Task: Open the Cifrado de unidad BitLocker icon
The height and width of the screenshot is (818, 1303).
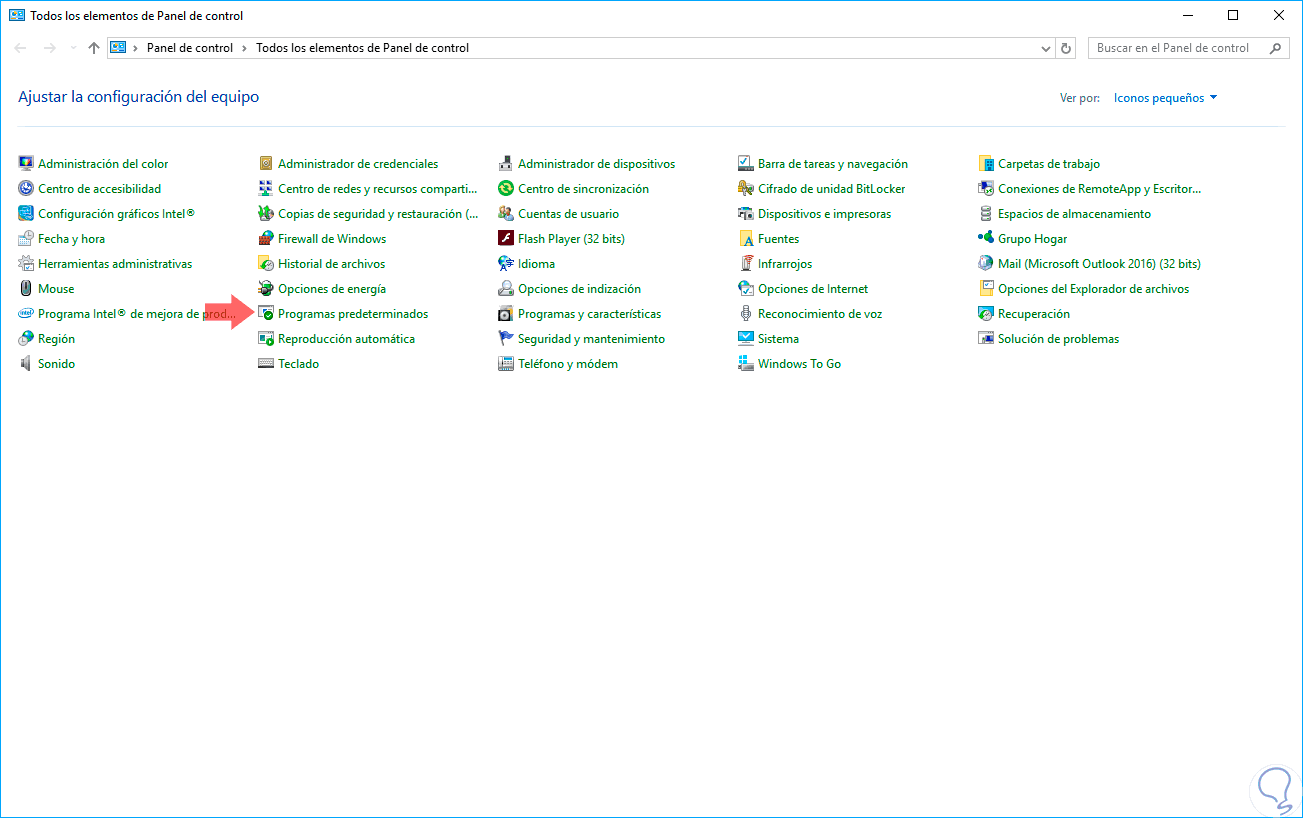Action: [746, 189]
